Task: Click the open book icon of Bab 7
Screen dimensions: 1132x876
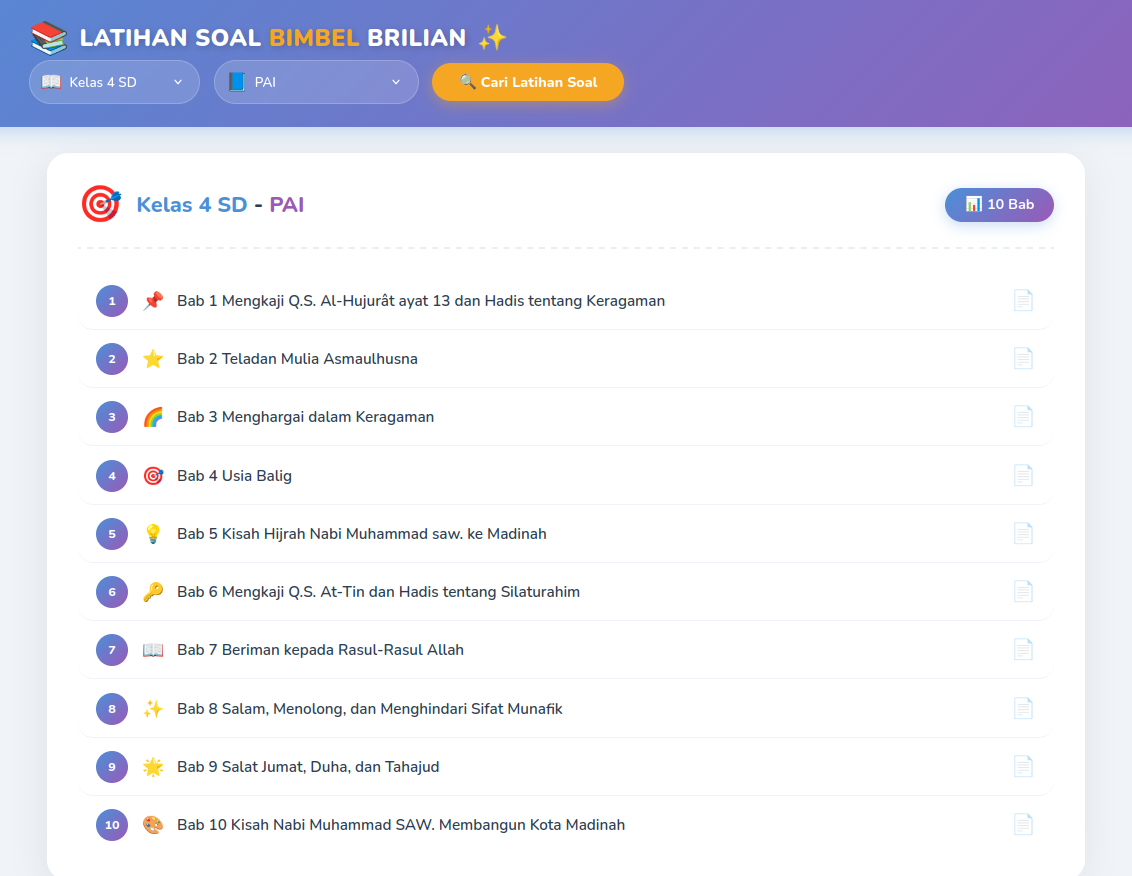Action: tap(153, 650)
